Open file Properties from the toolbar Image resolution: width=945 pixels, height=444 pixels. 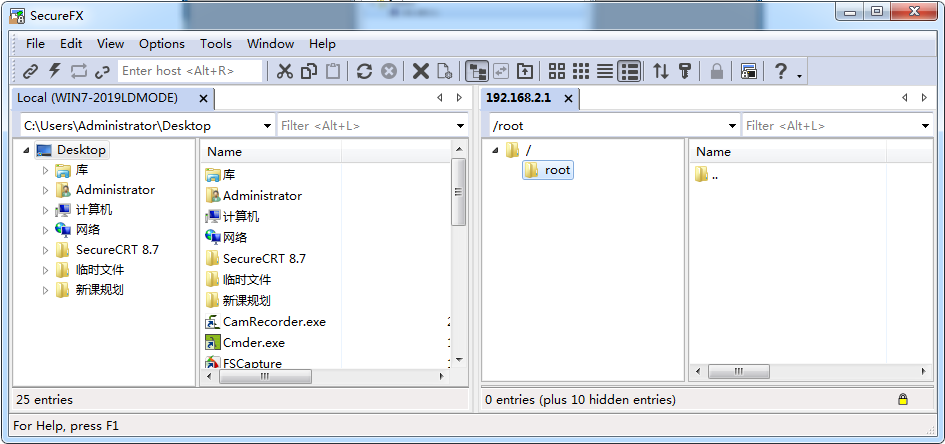click(x=445, y=71)
